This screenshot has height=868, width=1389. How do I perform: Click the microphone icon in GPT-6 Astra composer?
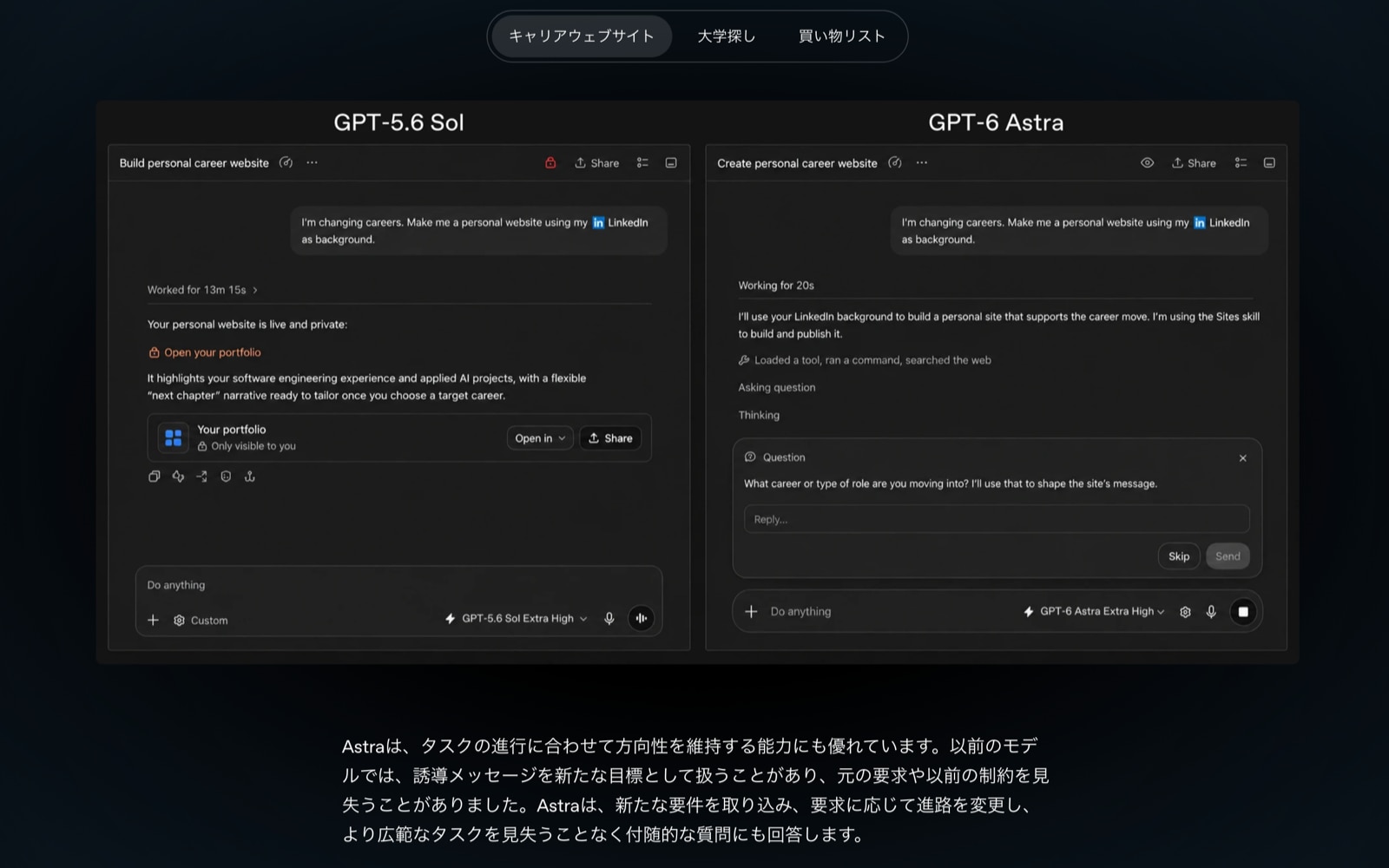click(1211, 612)
